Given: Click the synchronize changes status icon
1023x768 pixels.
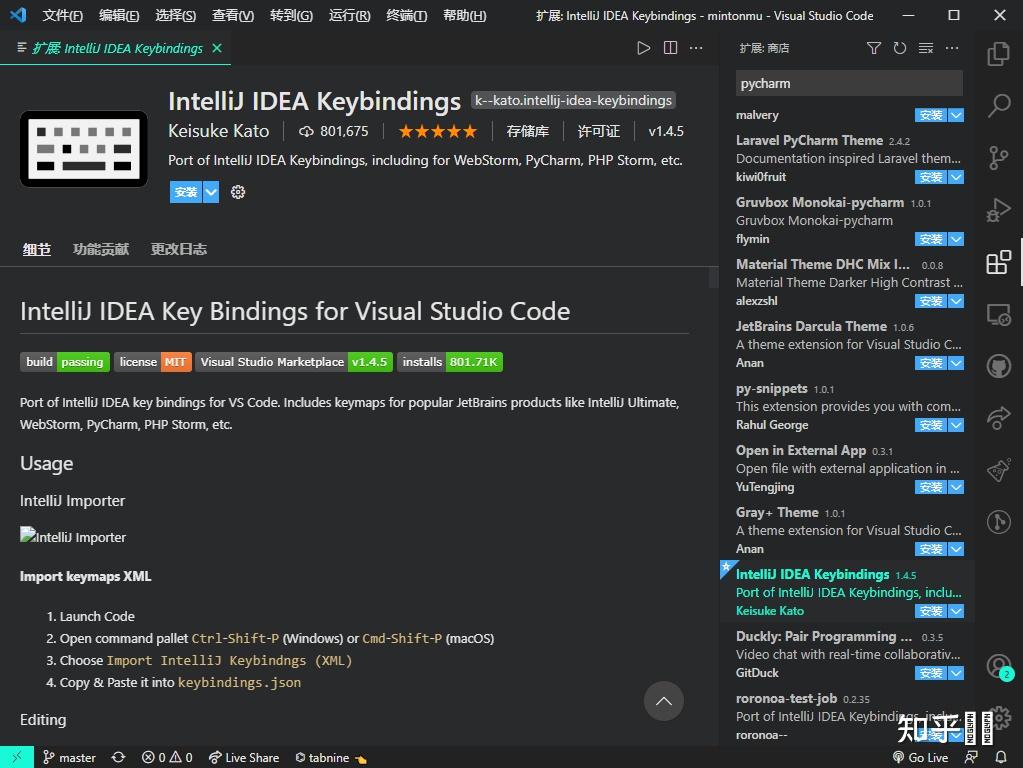Looking at the screenshot, I should tap(118, 758).
